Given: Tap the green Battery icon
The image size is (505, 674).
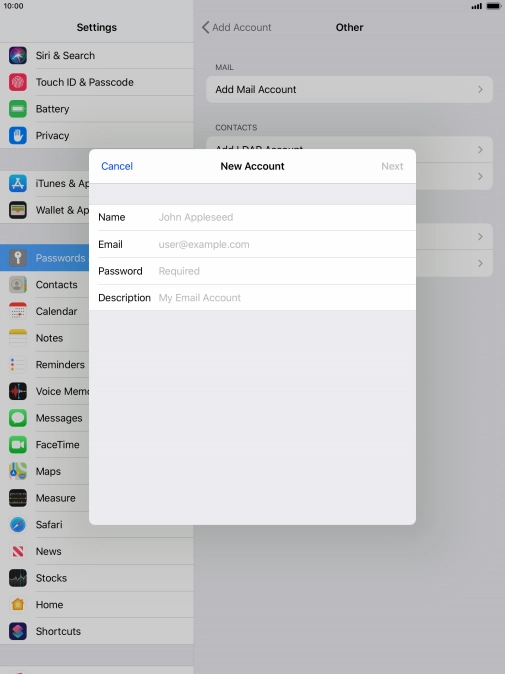Looking at the screenshot, I should (18, 109).
